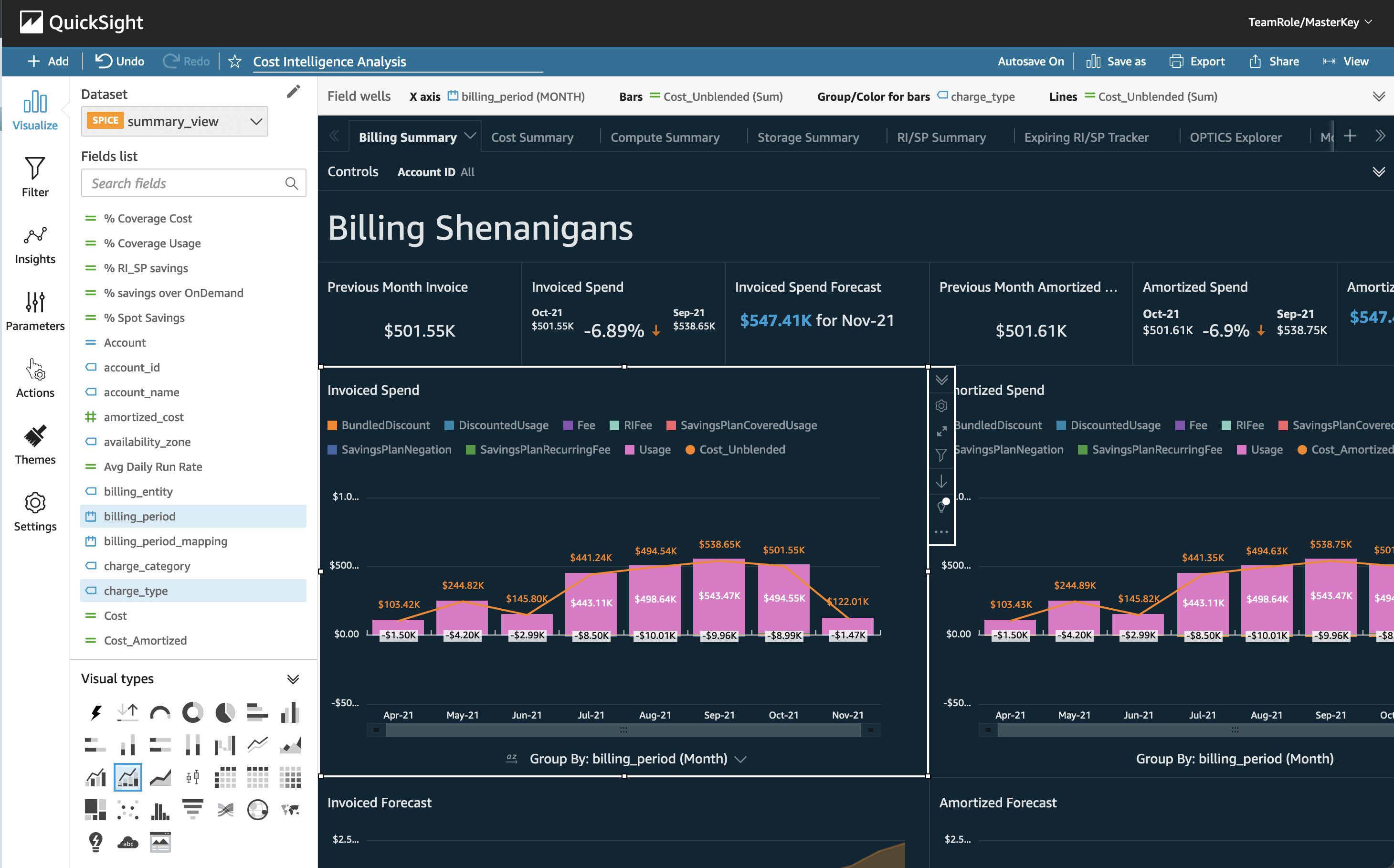This screenshot has width=1394, height=868.
Task: Select the donut chart visual type
Action: 193,712
